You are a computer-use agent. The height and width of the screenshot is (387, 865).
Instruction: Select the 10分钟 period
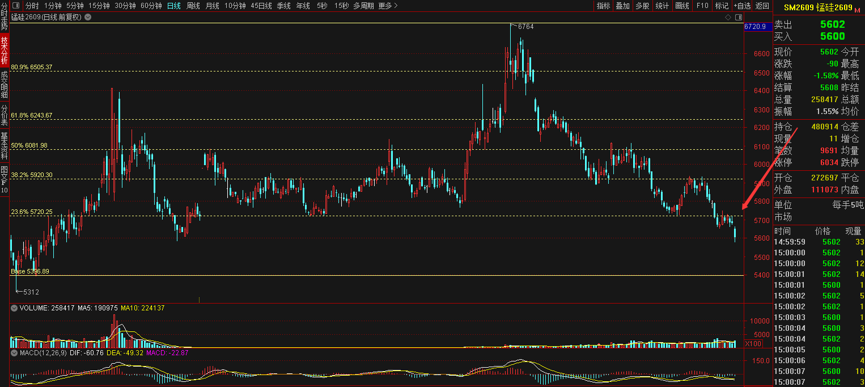click(x=235, y=6)
